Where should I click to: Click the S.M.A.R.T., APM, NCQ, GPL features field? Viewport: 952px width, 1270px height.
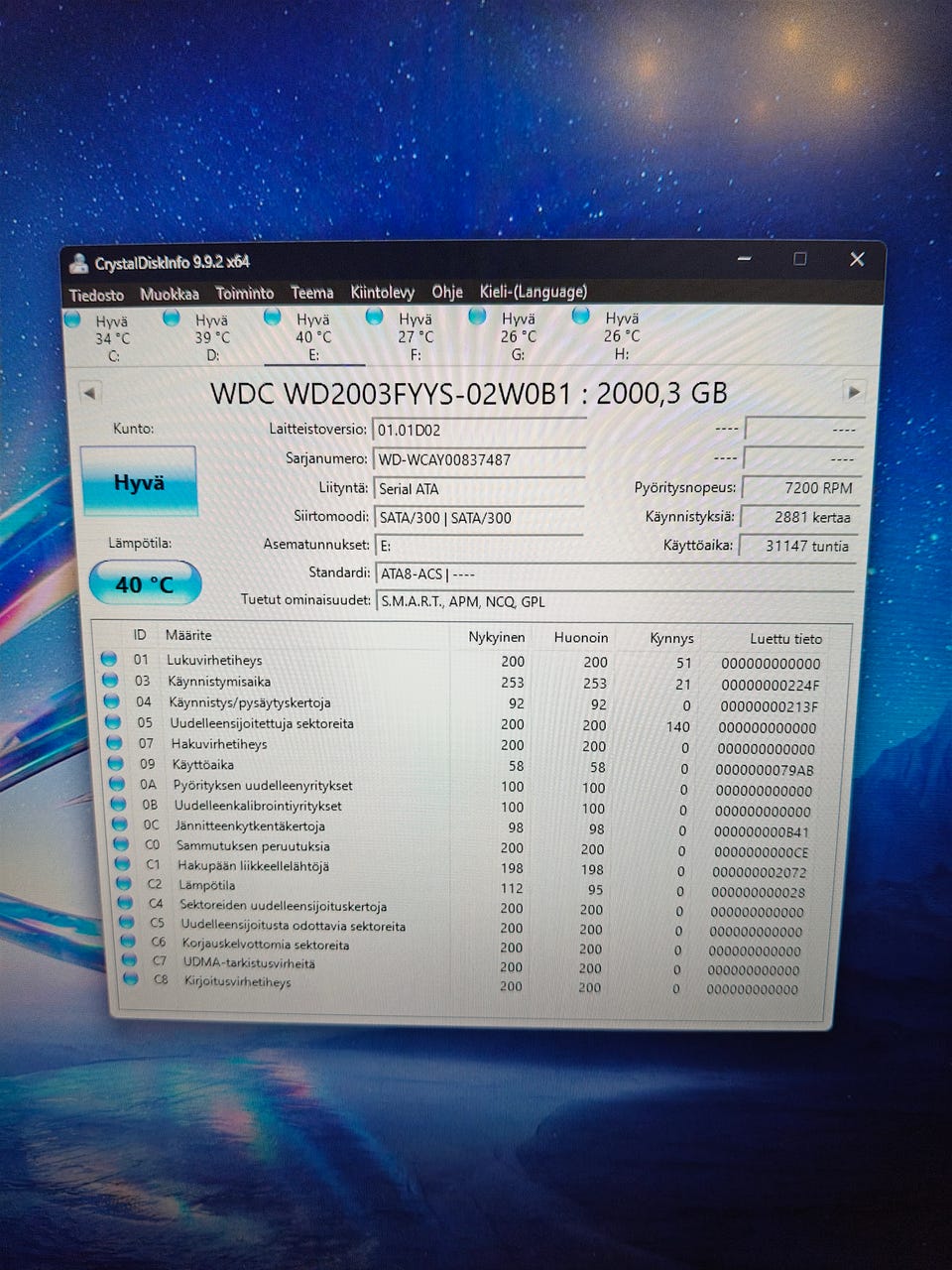615,601
